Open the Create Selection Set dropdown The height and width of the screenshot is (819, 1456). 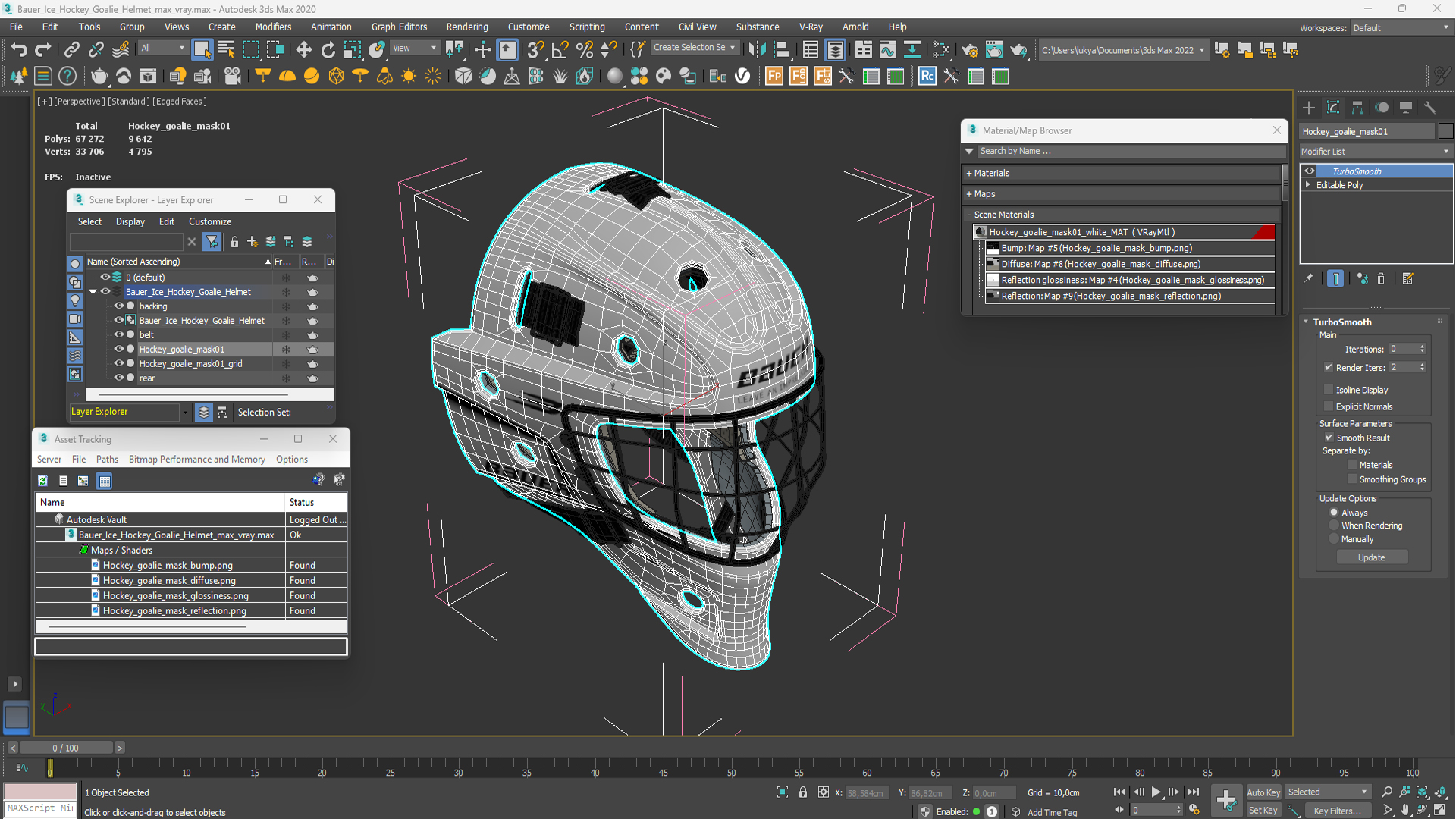click(694, 48)
